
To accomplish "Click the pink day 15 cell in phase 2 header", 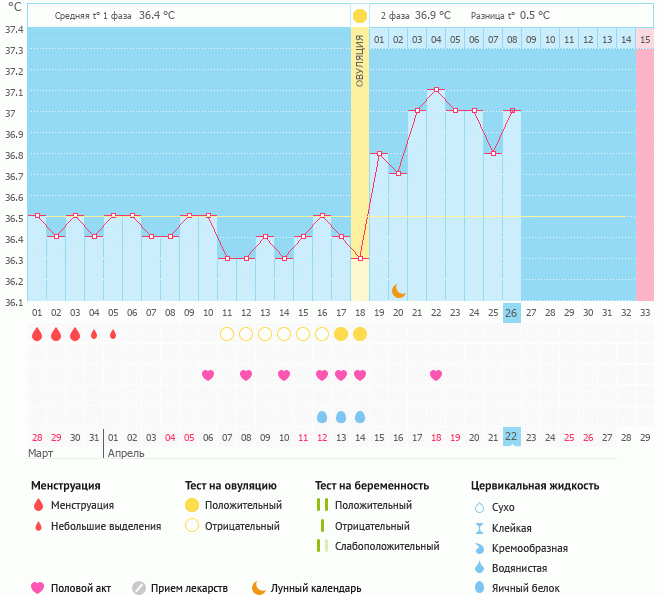I will pos(645,39).
